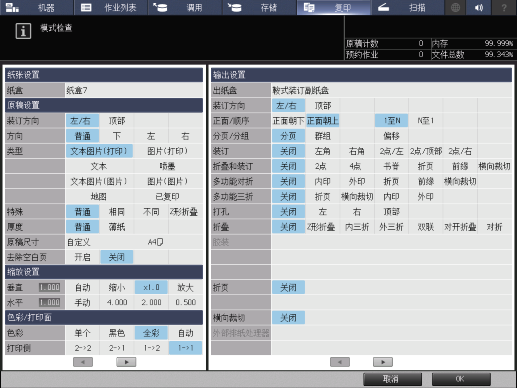Viewport: 517px width, 388px height.
Task: Turn off 去除空白页 with 关闭
Action: point(117,257)
